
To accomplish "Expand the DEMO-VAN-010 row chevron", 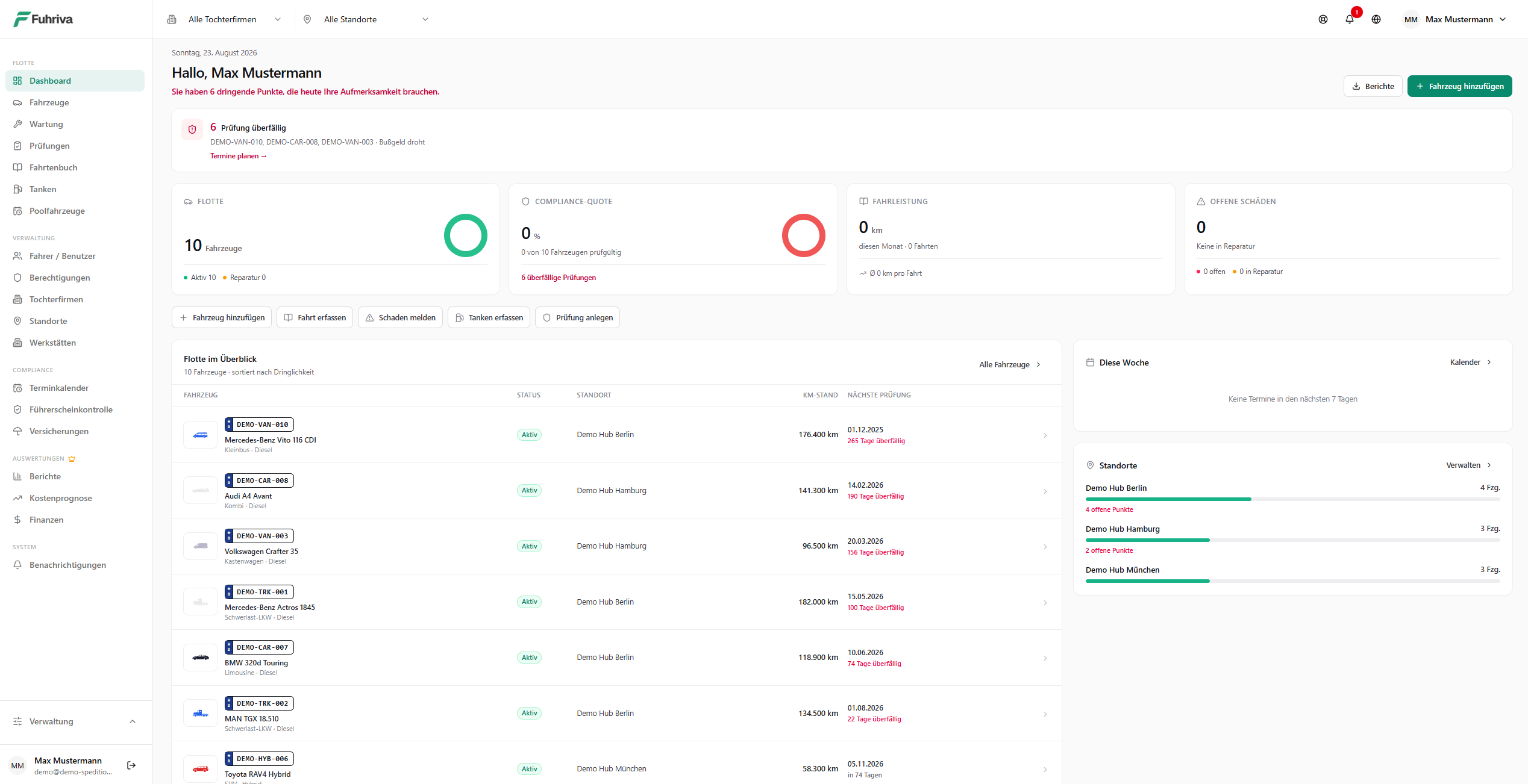I will (x=1045, y=435).
